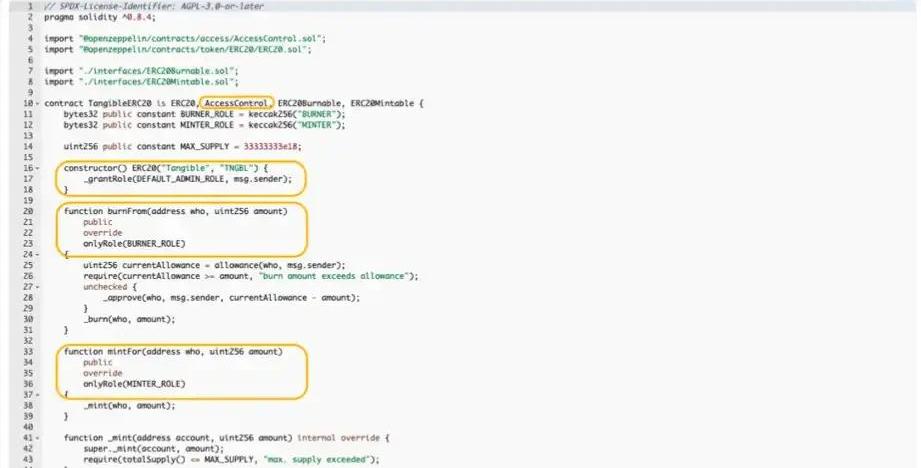Click onlyRole(BURNER_ROLE) modifier text
The width and height of the screenshot is (921, 468).
[x=135, y=243]
